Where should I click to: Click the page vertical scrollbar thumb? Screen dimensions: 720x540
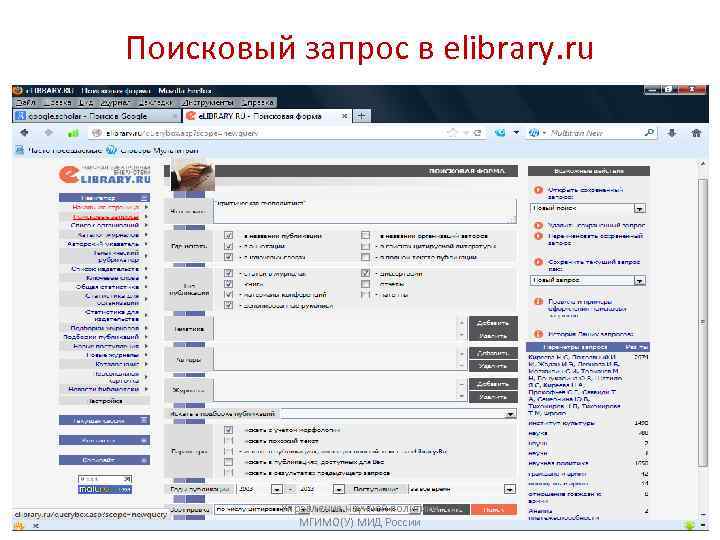click(x=702, y=322)
